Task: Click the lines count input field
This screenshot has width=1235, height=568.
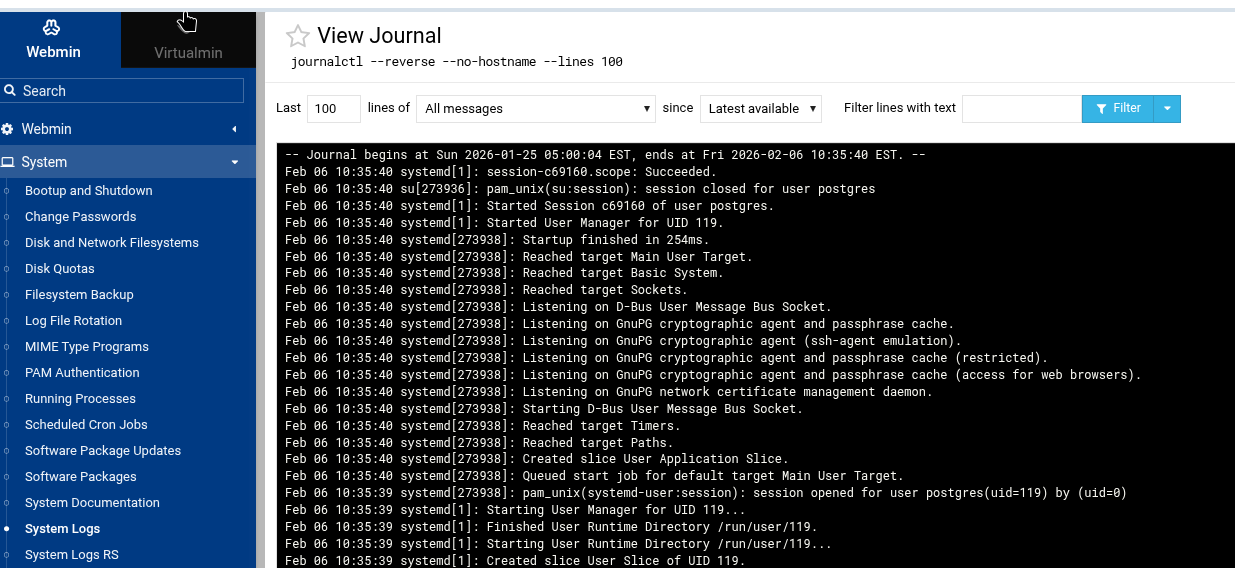Action: pyautogui.click(x=334, y=108)
